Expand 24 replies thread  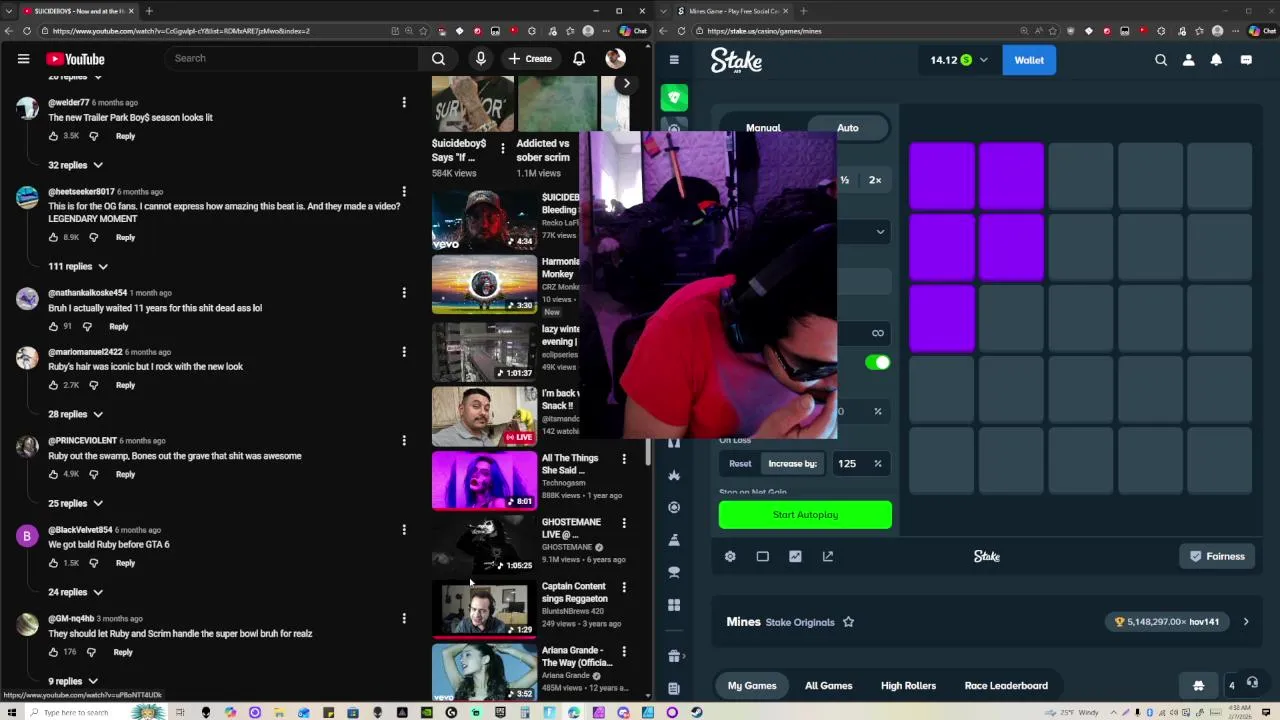[75, 592]
